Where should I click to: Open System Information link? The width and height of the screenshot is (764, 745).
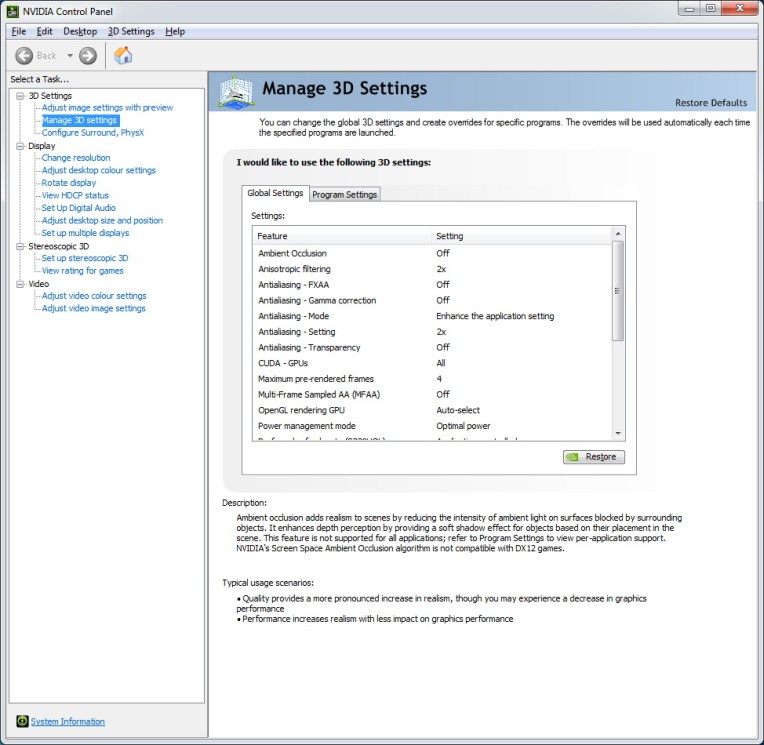[67, 721]
